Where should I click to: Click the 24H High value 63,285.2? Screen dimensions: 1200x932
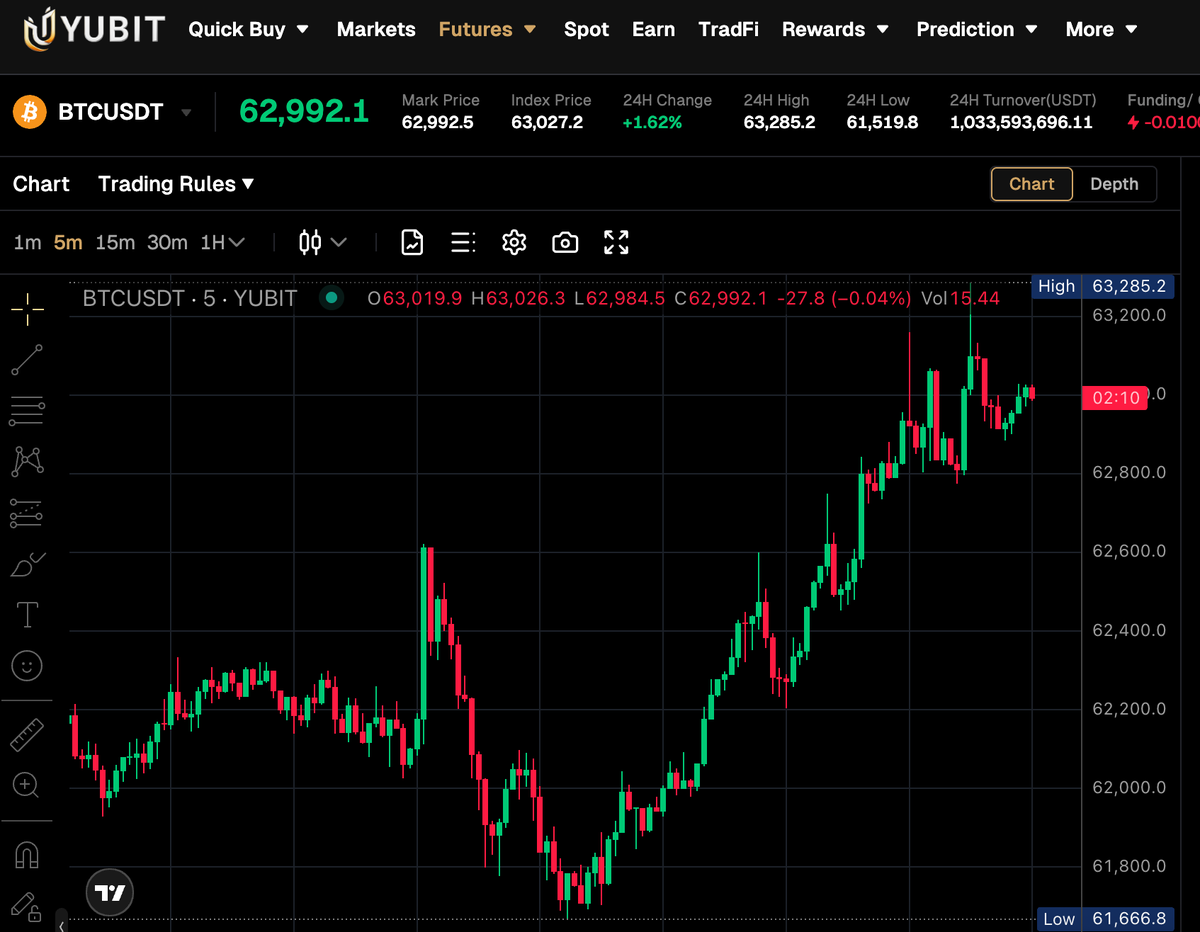[x=780, y=123]
